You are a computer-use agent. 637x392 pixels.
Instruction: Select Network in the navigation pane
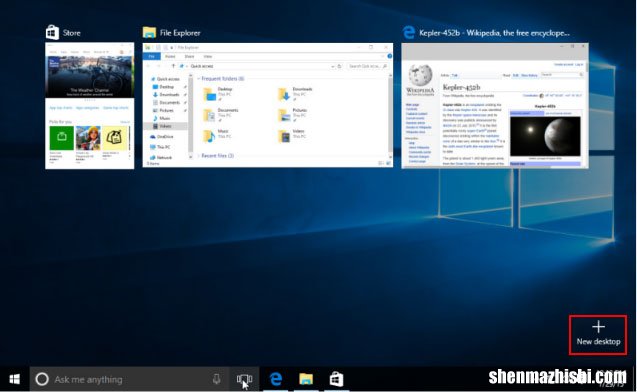(161, 158)
